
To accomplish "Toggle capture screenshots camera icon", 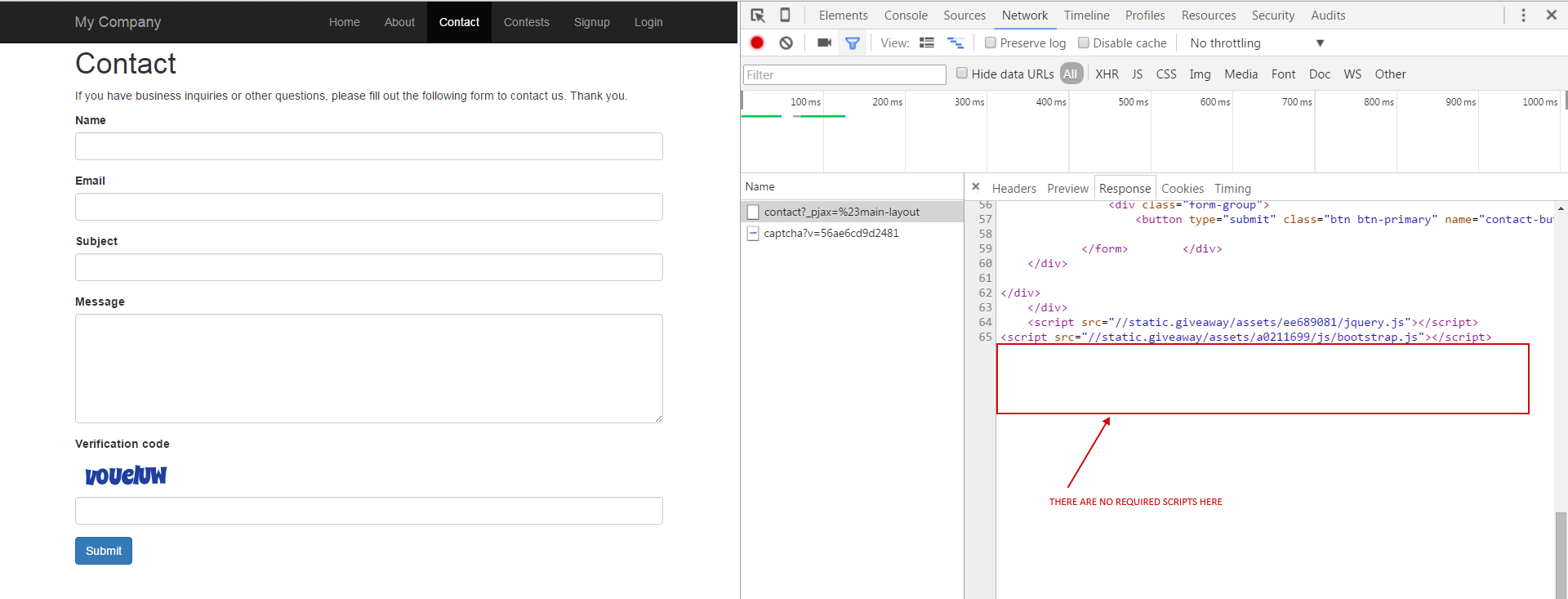I will point(824,42).
